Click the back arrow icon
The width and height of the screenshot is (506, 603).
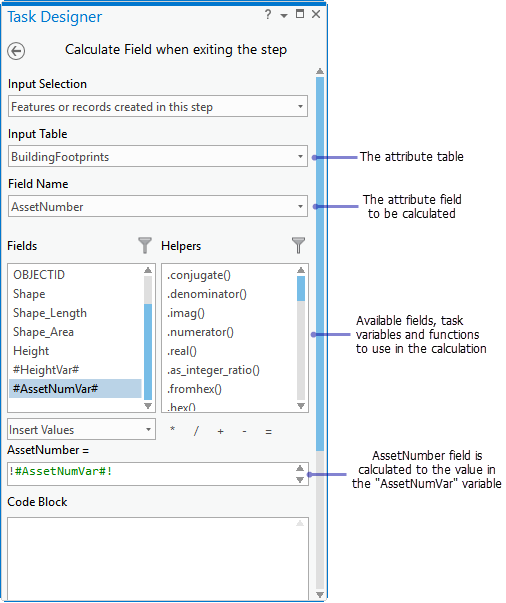point(16,51)
